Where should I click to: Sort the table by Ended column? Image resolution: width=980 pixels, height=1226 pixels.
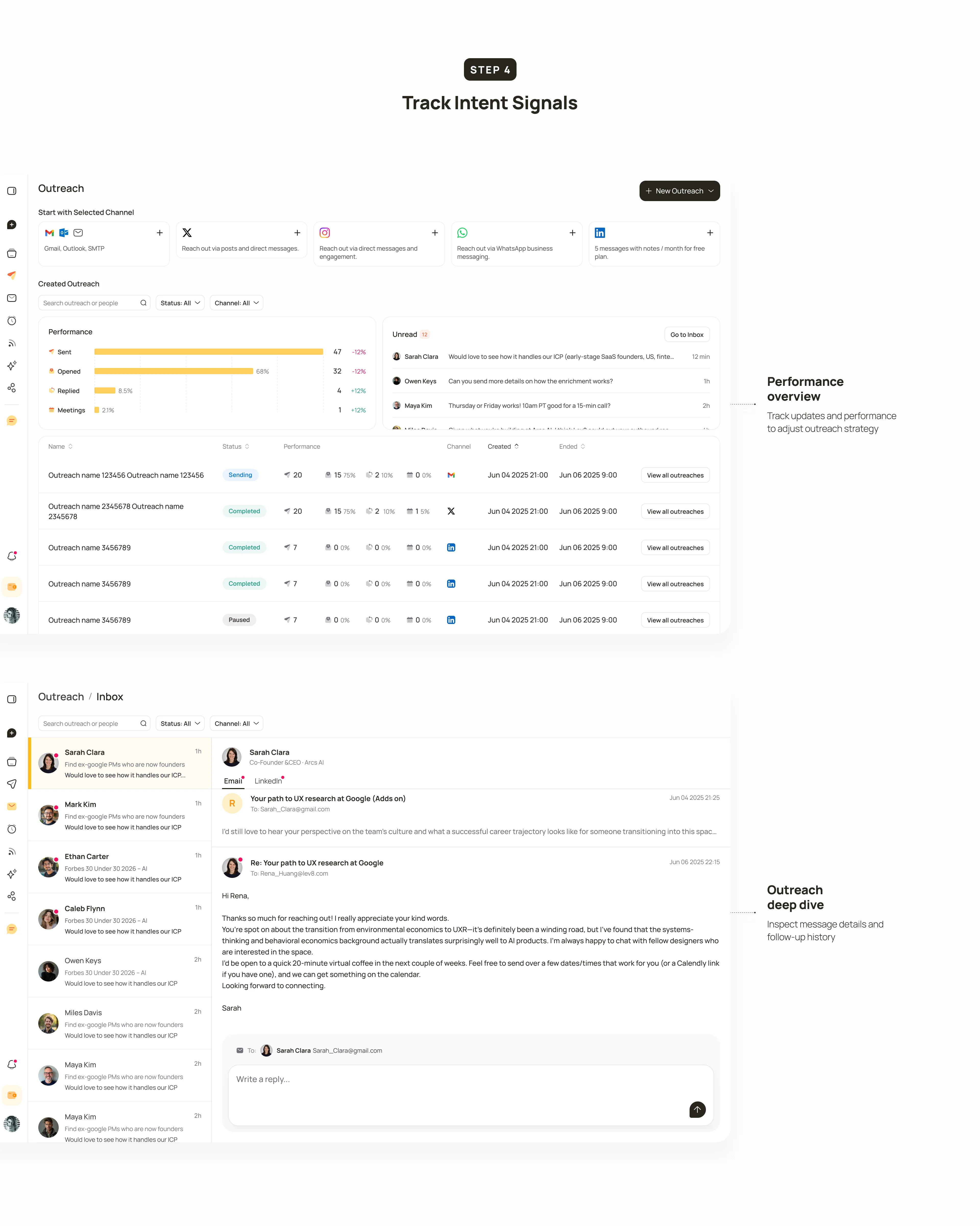(x=572, y=446)
